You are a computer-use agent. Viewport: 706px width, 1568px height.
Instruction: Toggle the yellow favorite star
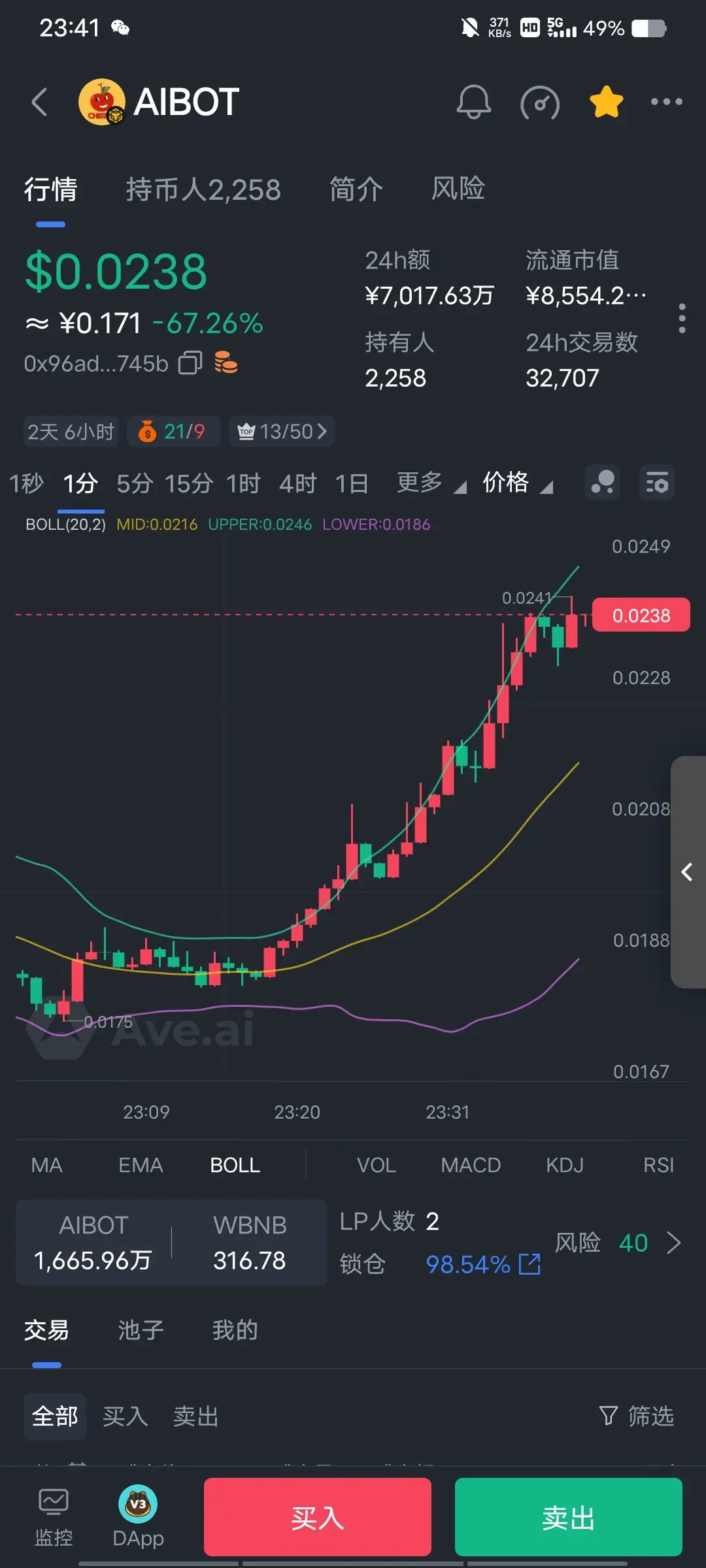tap(607, 102)
